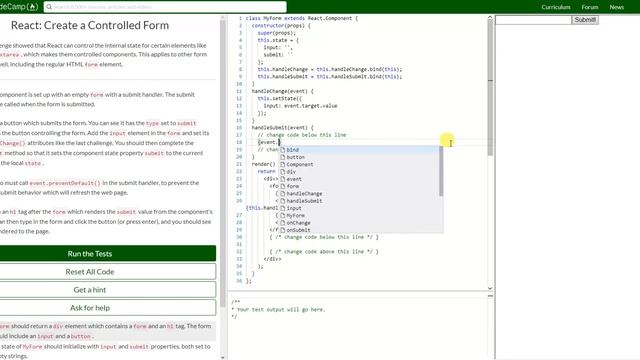
Task: Click line 11 handleChange(event) code
Action: [282, 91]
